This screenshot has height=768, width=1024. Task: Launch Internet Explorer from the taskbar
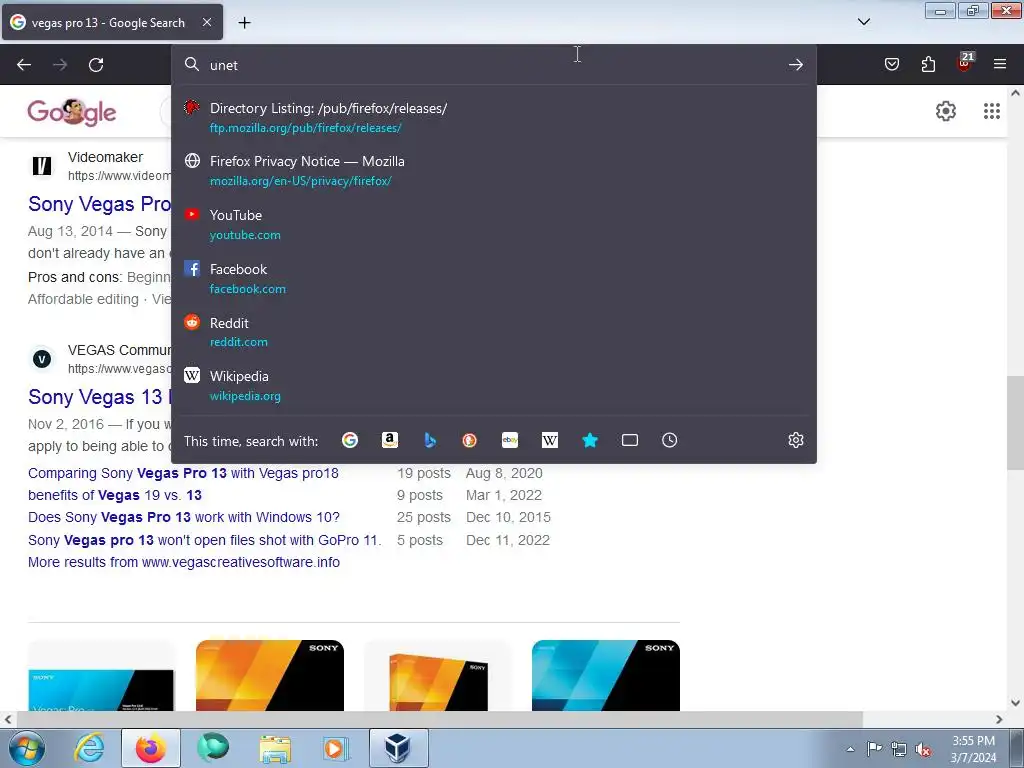tap(89, 748)
